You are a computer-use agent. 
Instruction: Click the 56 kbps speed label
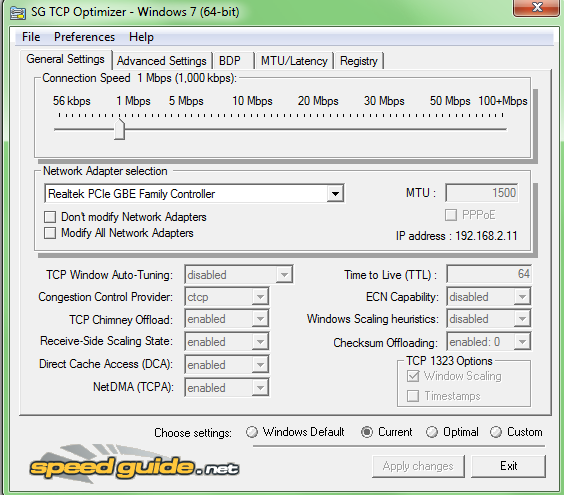[x=72, y=101]
